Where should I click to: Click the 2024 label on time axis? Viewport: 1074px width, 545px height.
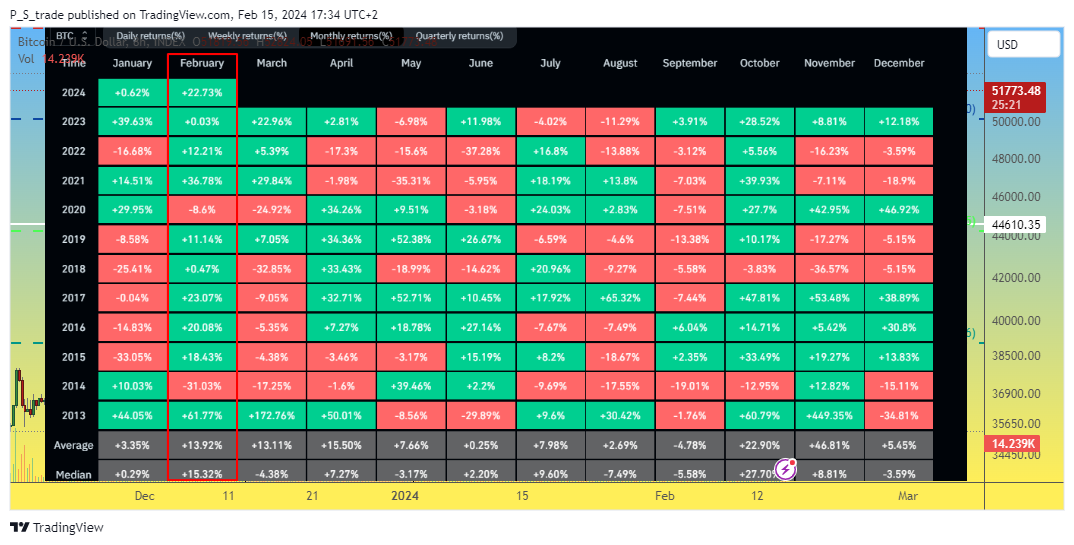point(404,496)
